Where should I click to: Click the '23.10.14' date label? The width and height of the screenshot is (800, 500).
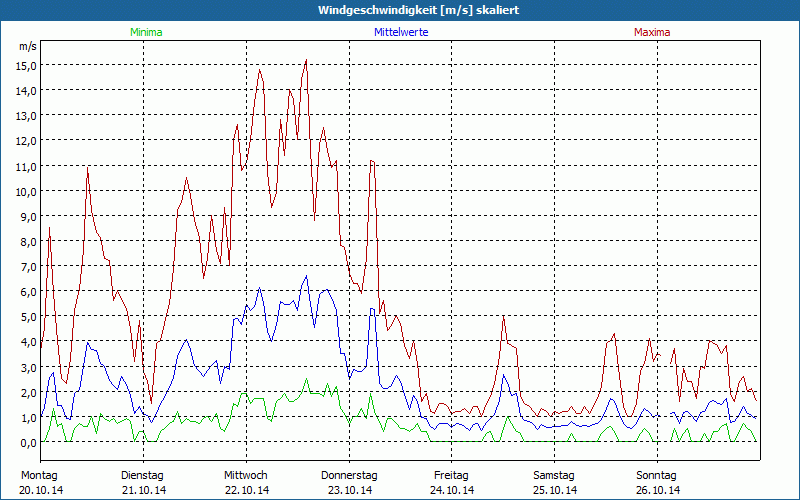click(x=350, y=490)
